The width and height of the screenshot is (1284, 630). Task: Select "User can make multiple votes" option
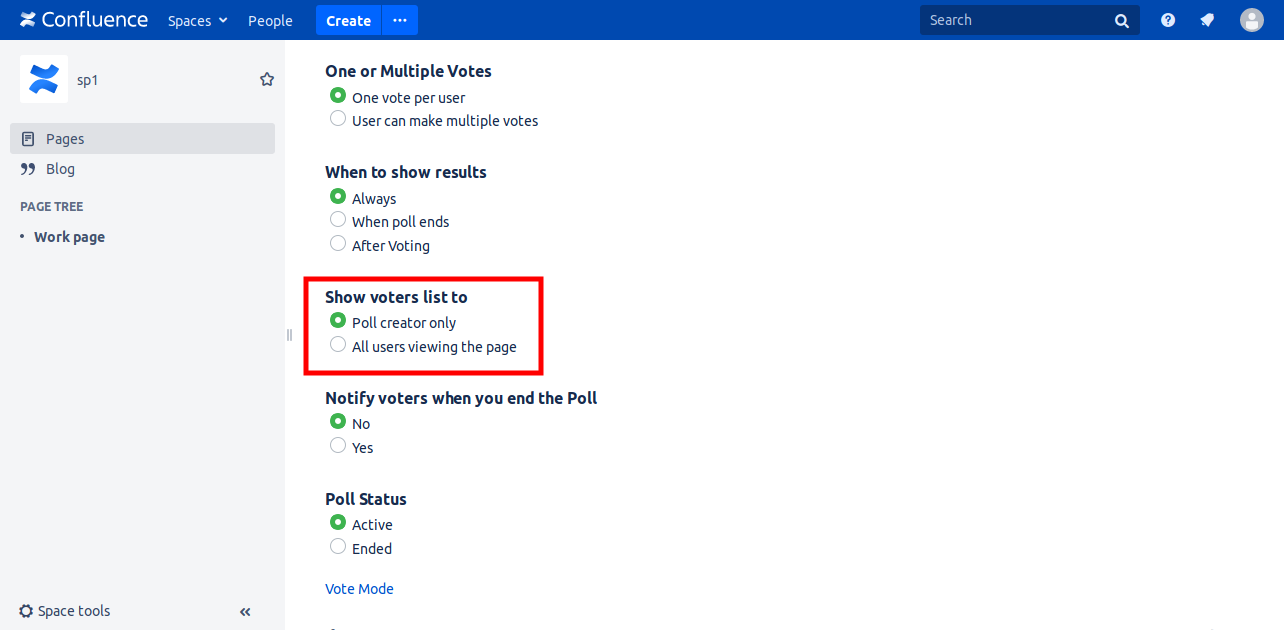338,119
